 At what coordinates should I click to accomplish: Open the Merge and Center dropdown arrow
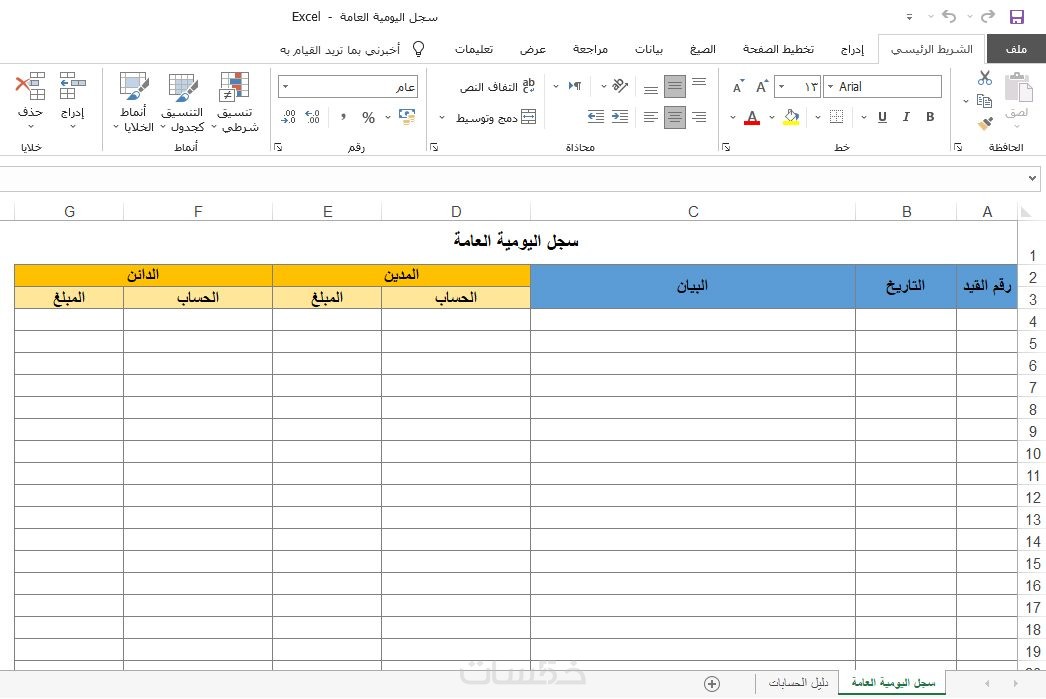(442, 117)
